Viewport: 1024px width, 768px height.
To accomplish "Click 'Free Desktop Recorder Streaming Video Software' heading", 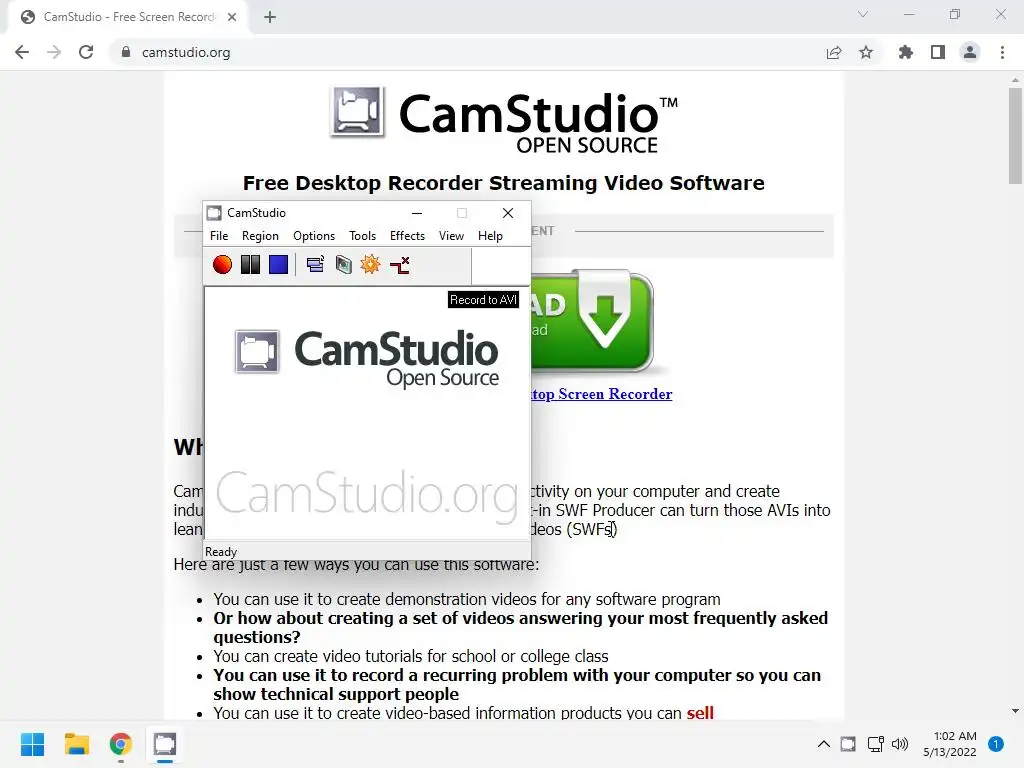I will 504,183.
